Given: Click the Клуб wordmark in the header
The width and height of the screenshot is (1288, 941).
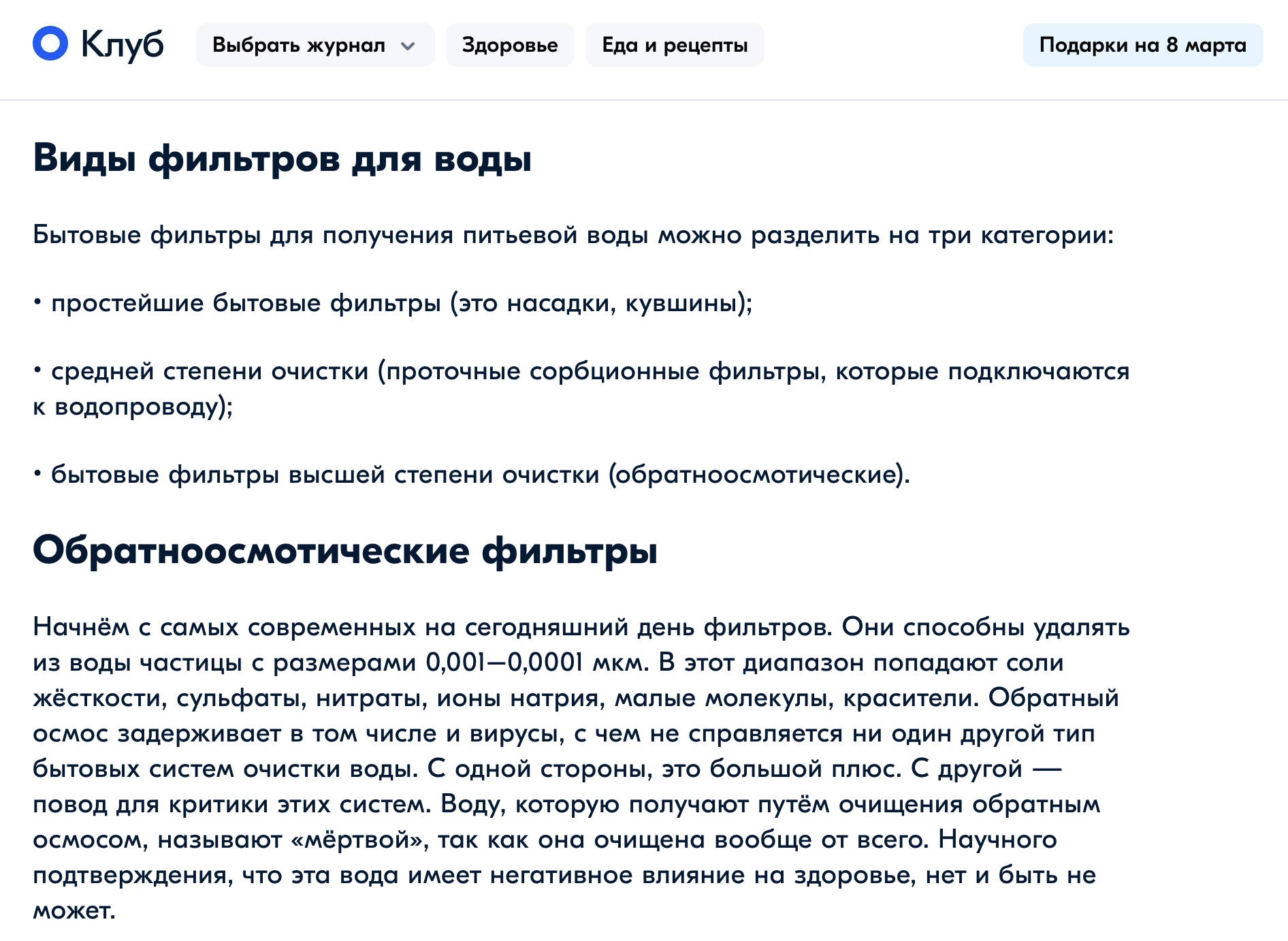Looking at the screenshot, I should [123, 44].
